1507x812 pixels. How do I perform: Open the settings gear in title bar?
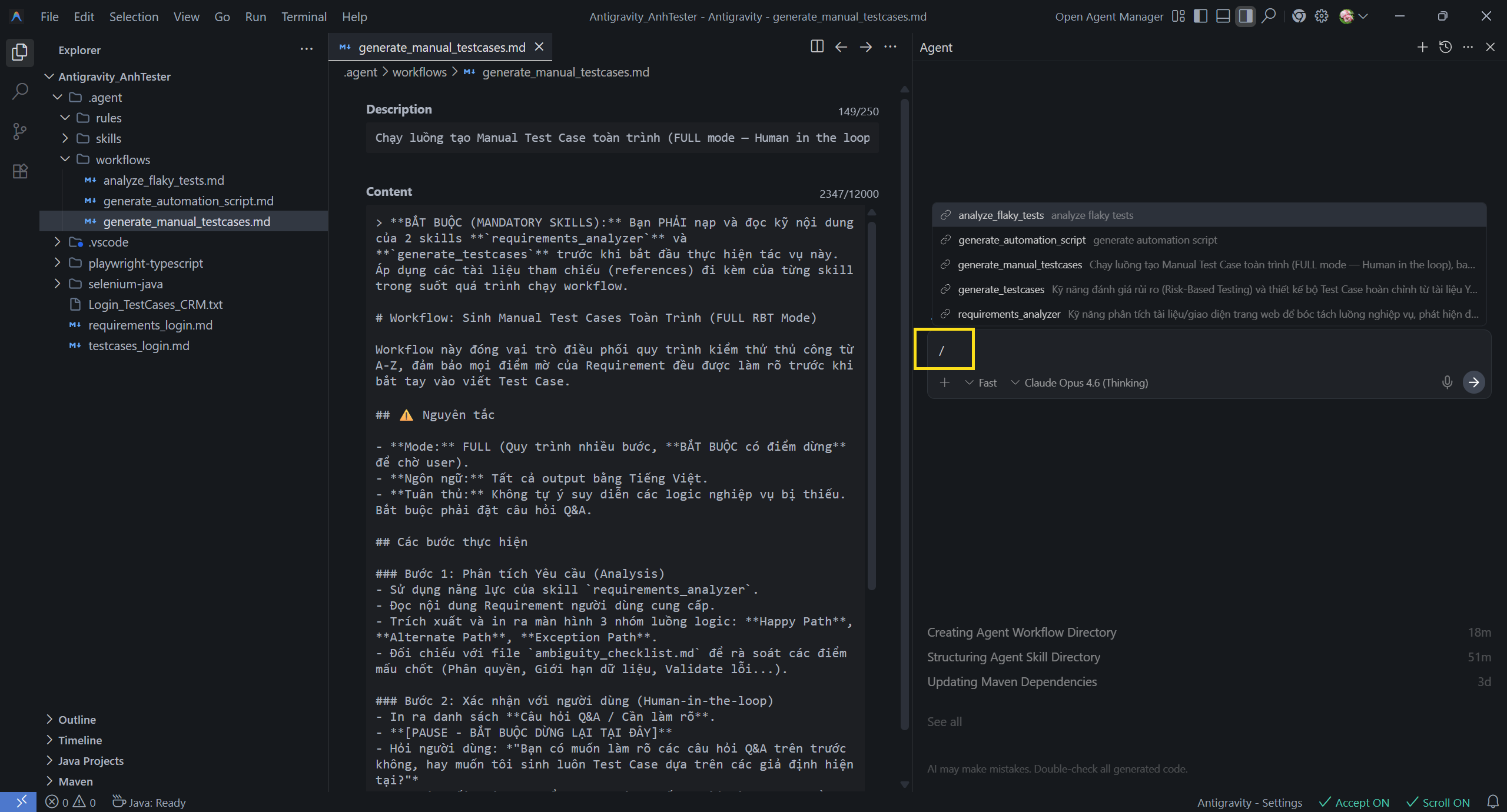[x=1322, y=16]
